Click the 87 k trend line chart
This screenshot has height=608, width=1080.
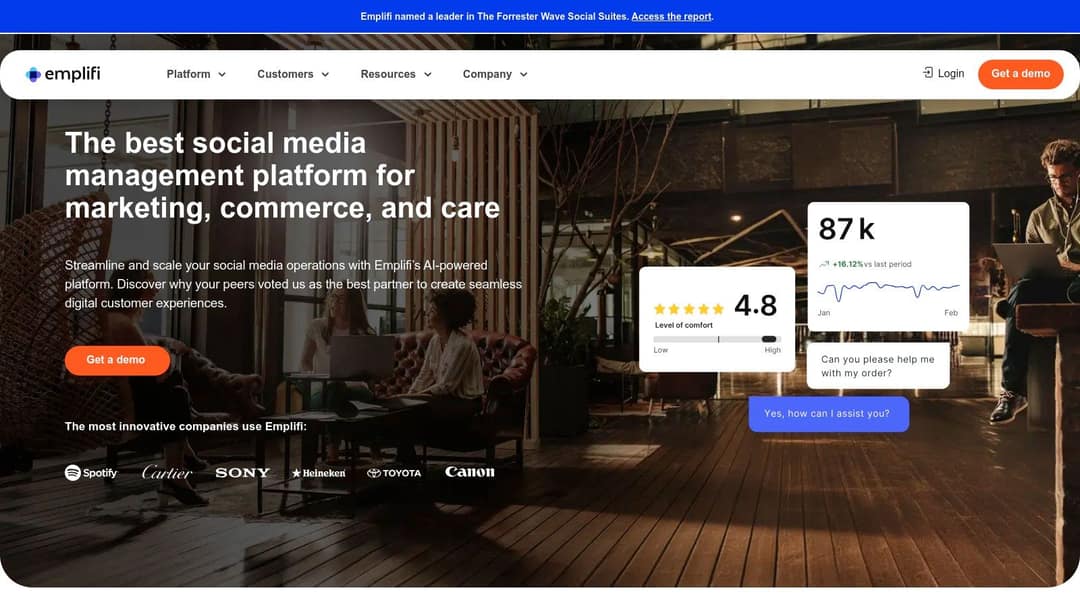point(889,290)
